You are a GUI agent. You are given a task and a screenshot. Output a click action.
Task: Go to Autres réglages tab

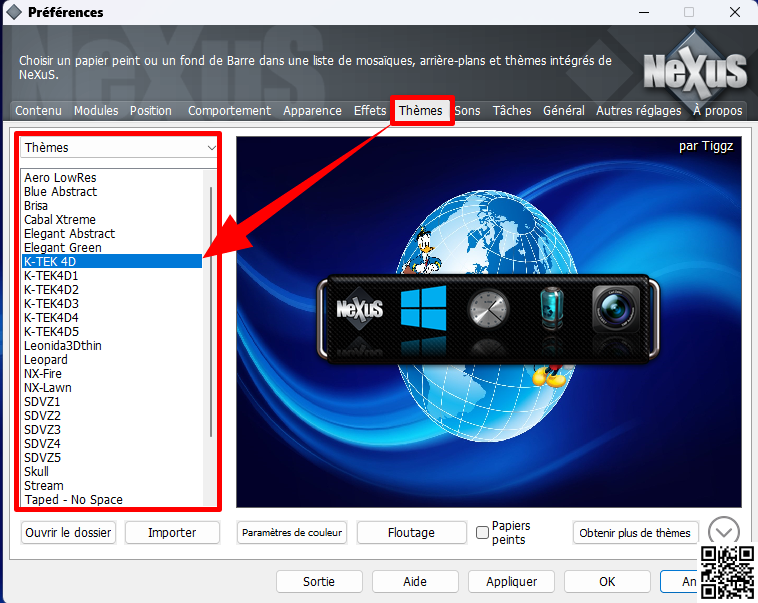(x=639, y=111)
